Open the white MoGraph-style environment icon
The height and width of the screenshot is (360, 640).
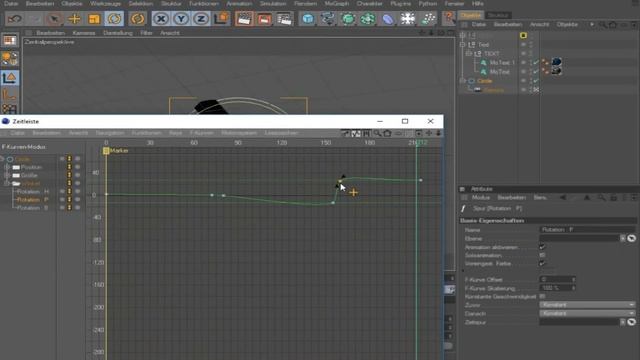click(408, 19)
